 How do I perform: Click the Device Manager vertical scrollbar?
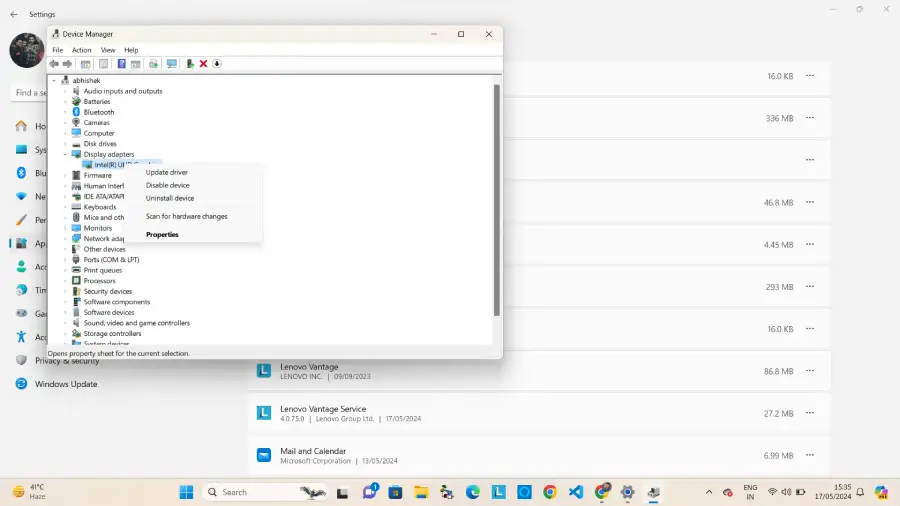click(496, 200)
